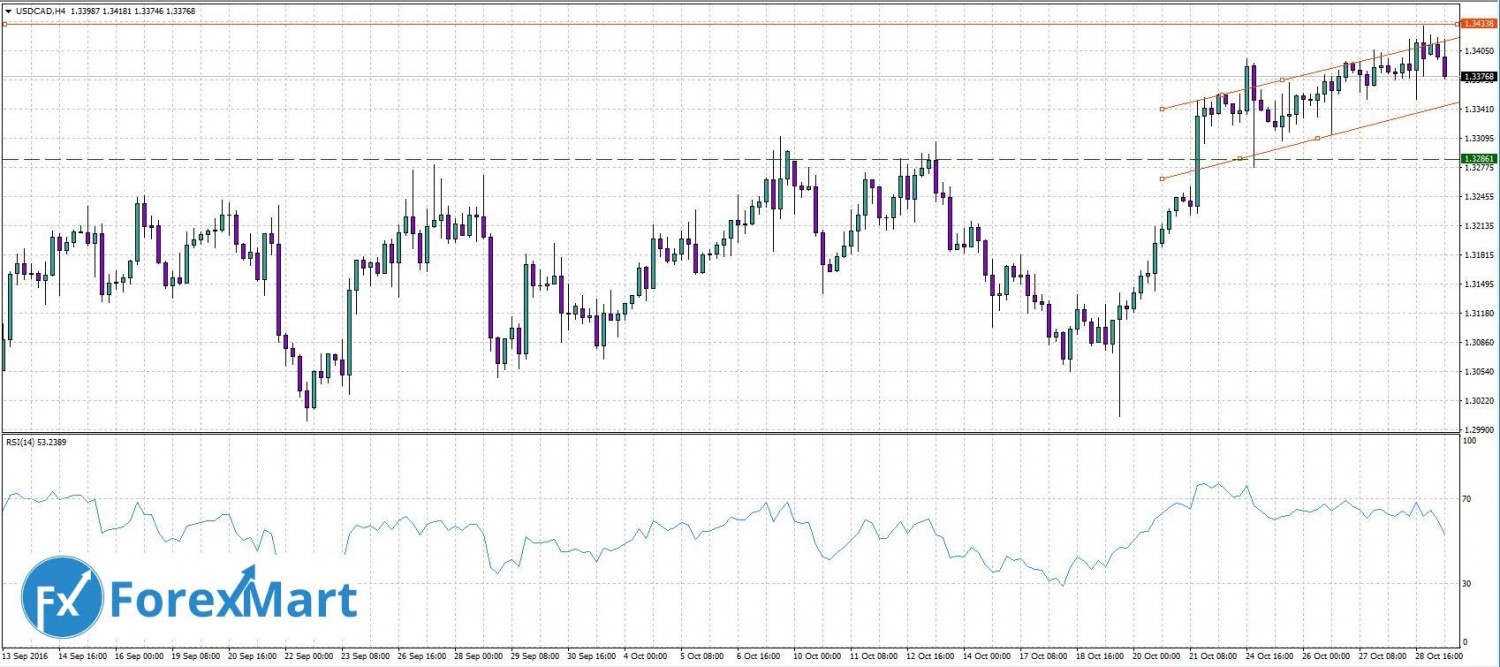The width and height of the screenshot is (1500, 667).
Task: Grab the right handle of orange horizontal line
Action: click(1455, 23)
